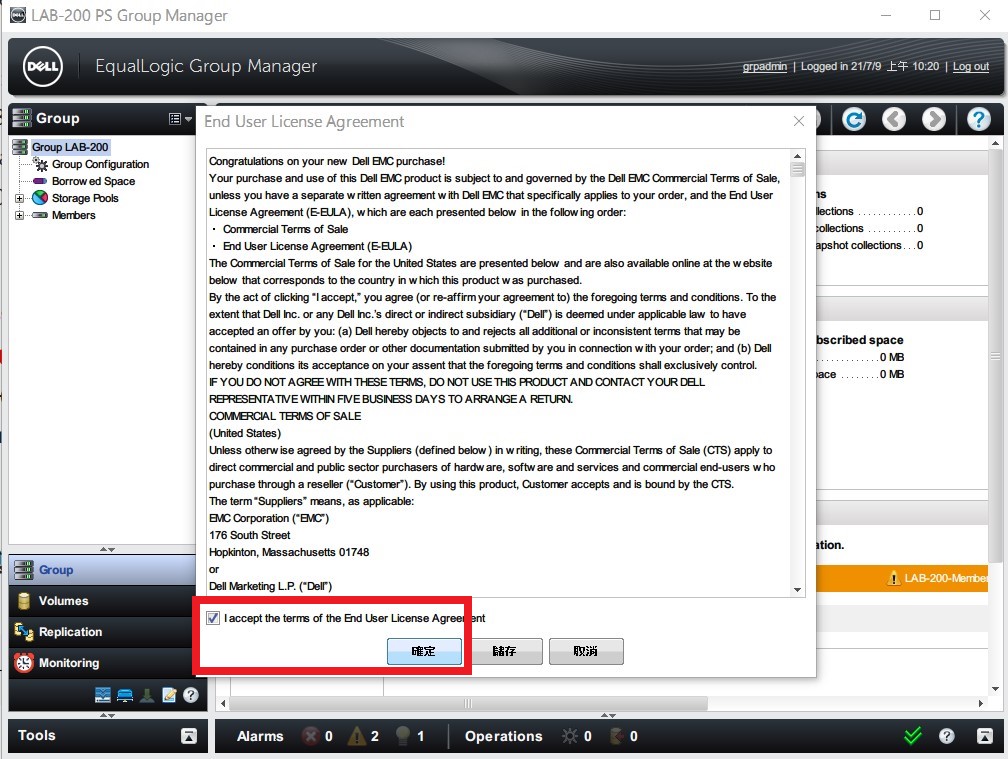Click the EULA text scrollbar down arrow
This screenshot has height=759, width=1008.
pos(797,590)
